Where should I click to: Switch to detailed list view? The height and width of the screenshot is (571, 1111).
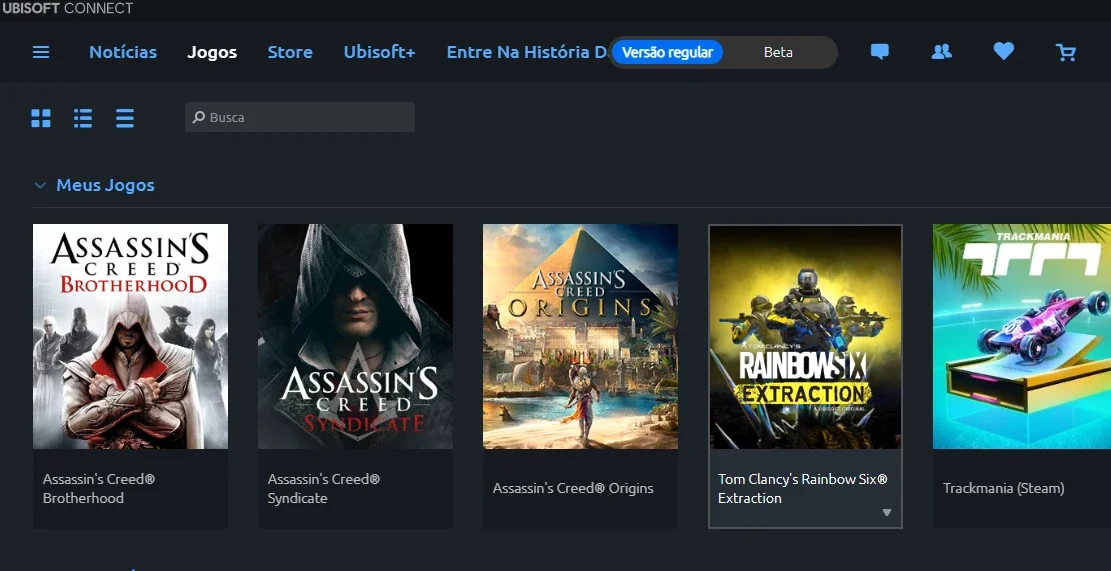83,118
